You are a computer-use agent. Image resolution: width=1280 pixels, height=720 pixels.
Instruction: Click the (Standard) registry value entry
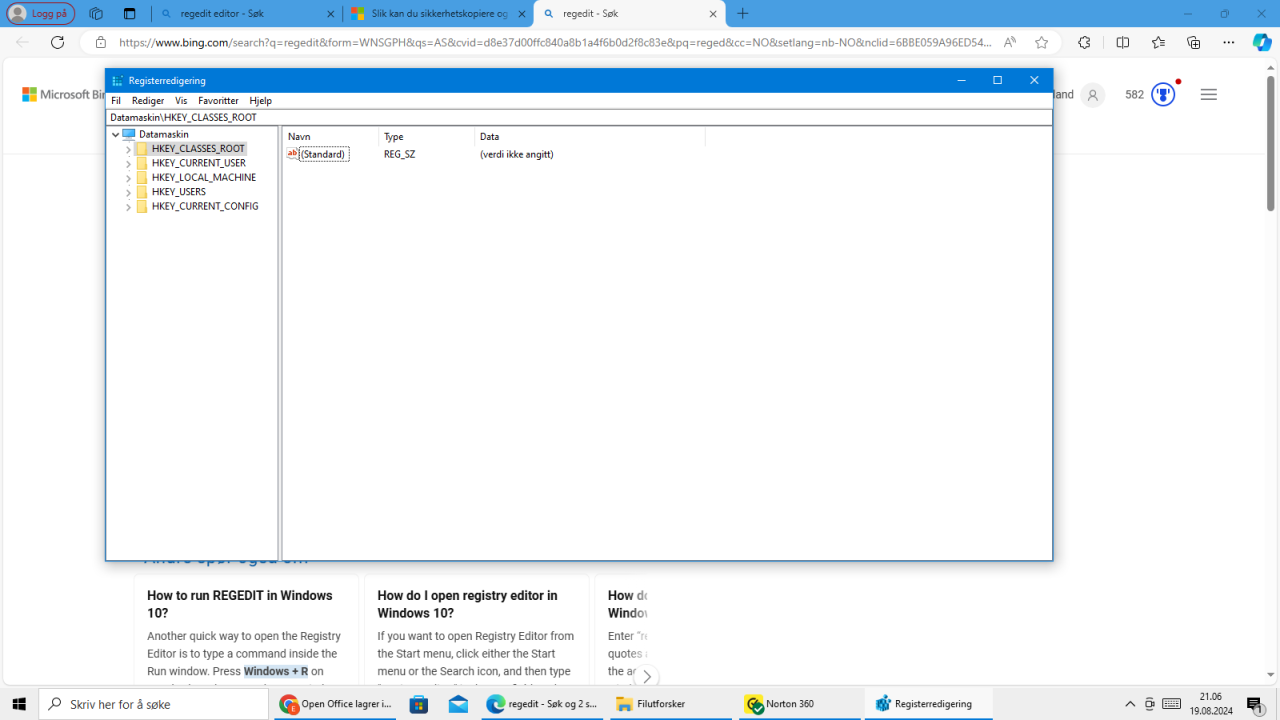[x=323, y=155]
